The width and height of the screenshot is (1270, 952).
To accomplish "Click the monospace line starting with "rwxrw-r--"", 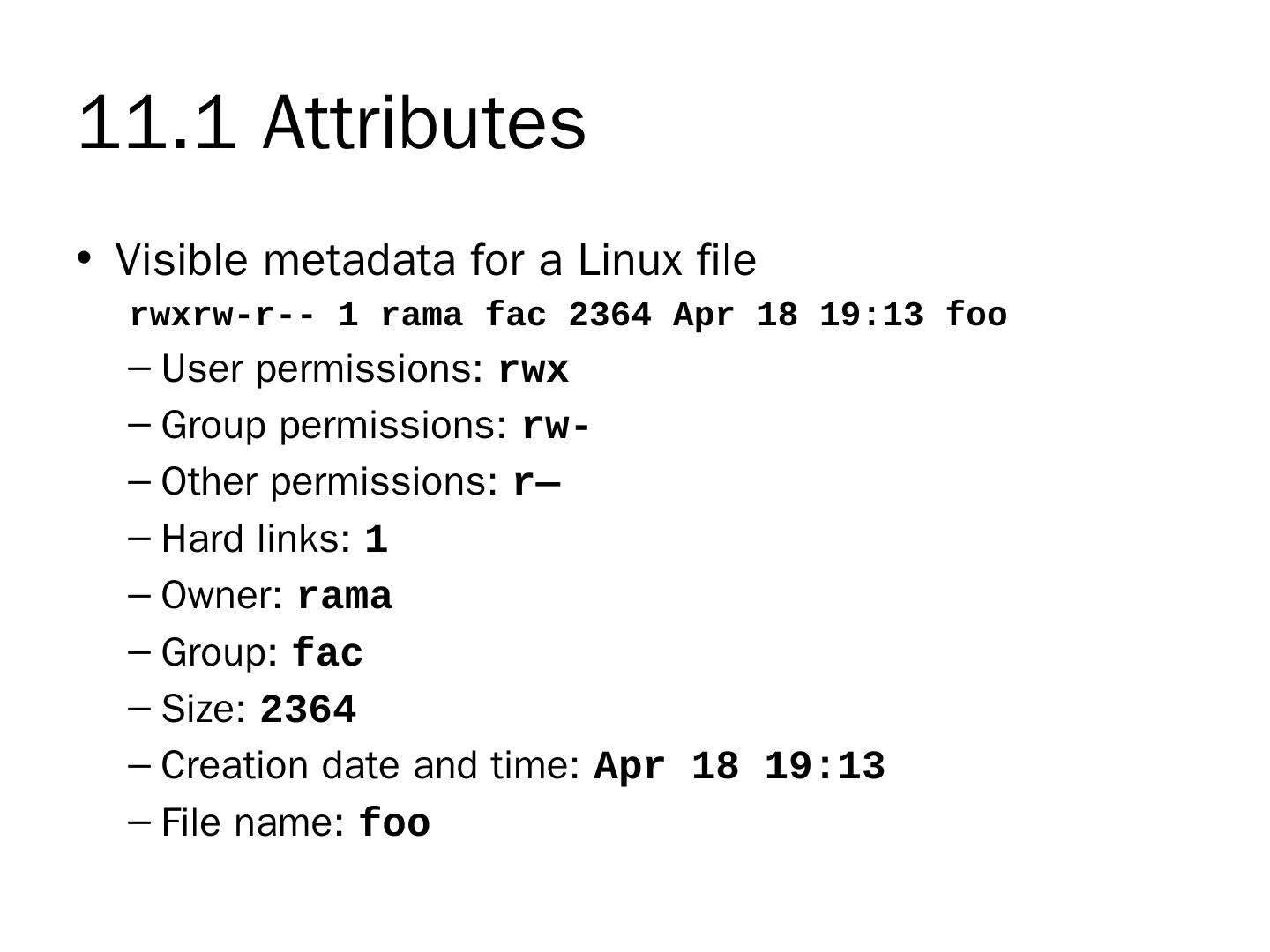I will 568,315.
